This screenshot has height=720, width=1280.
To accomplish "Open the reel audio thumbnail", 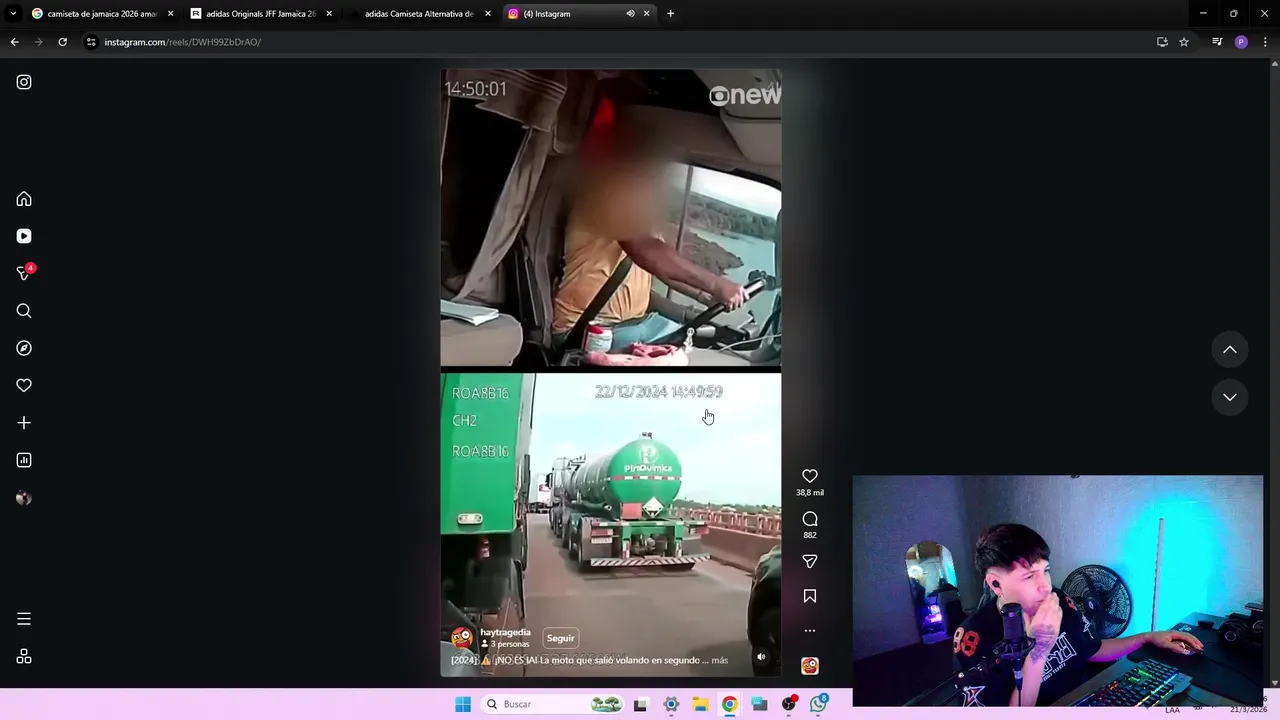I will click(x=810, y=666).
